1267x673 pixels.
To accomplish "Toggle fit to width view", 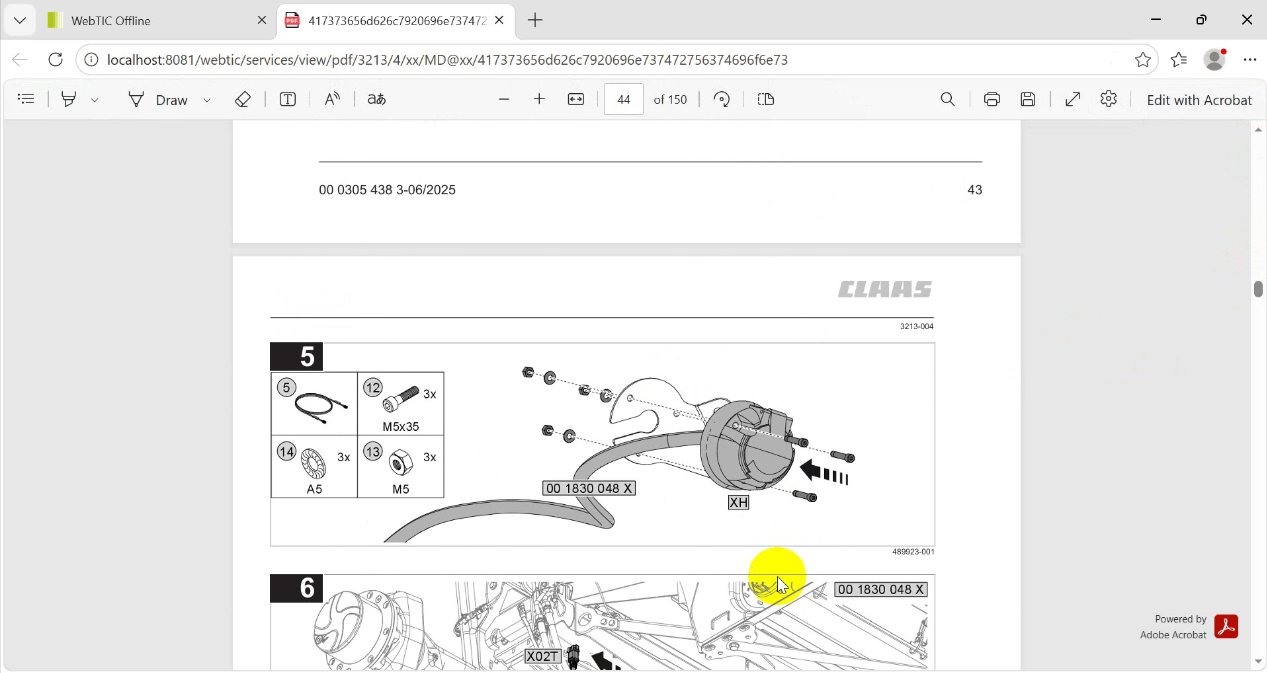I will (576, 99).
